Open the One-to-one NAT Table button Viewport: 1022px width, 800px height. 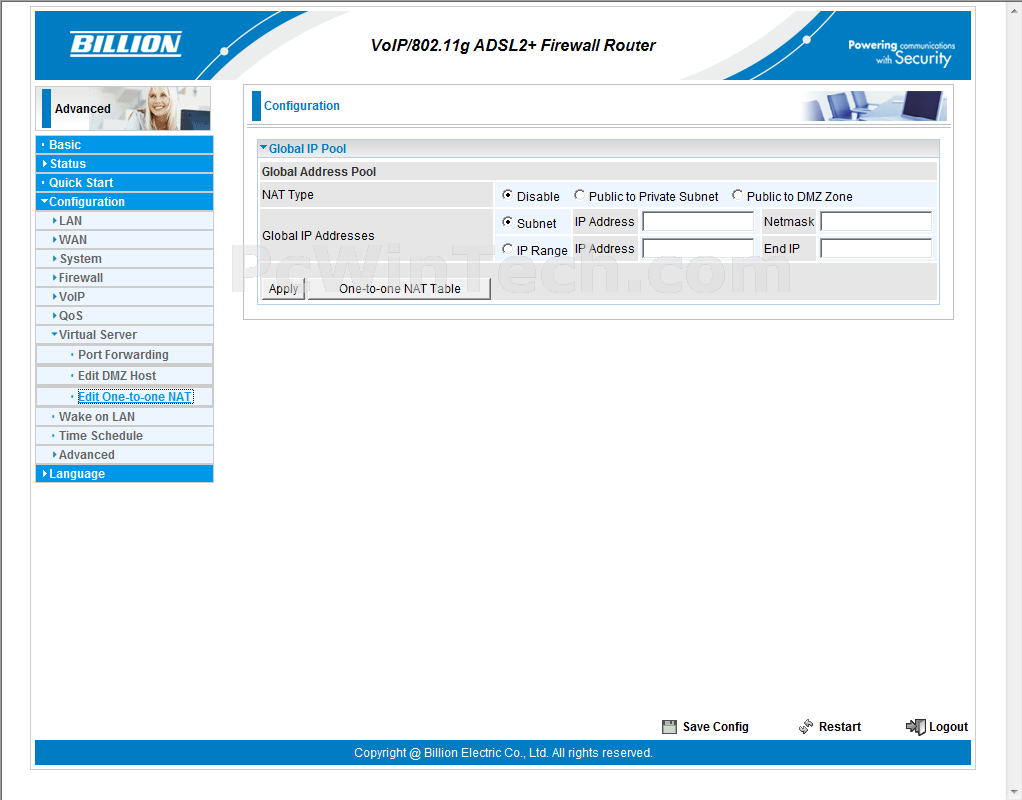(x=399, y=289)
